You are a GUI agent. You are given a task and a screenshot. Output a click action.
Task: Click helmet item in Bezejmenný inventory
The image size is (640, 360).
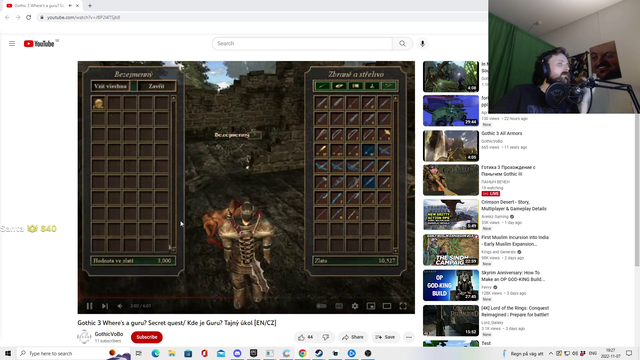[x=98, y=103]
